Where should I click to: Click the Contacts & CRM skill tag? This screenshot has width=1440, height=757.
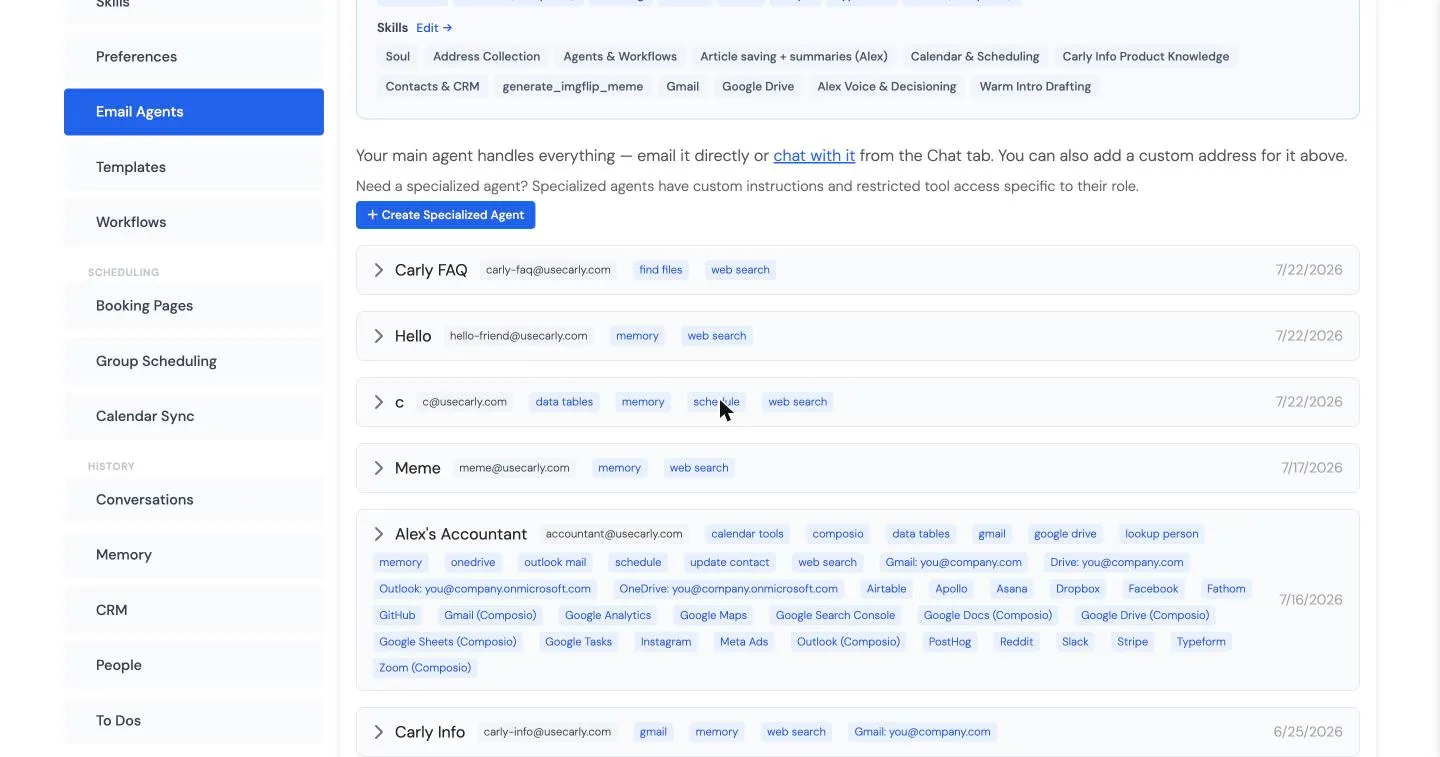coord(433,87)
